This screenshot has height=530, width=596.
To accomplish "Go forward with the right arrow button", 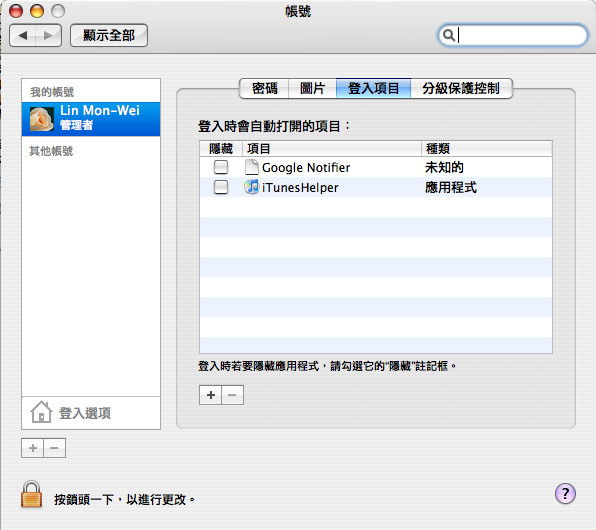I will 49,36.
